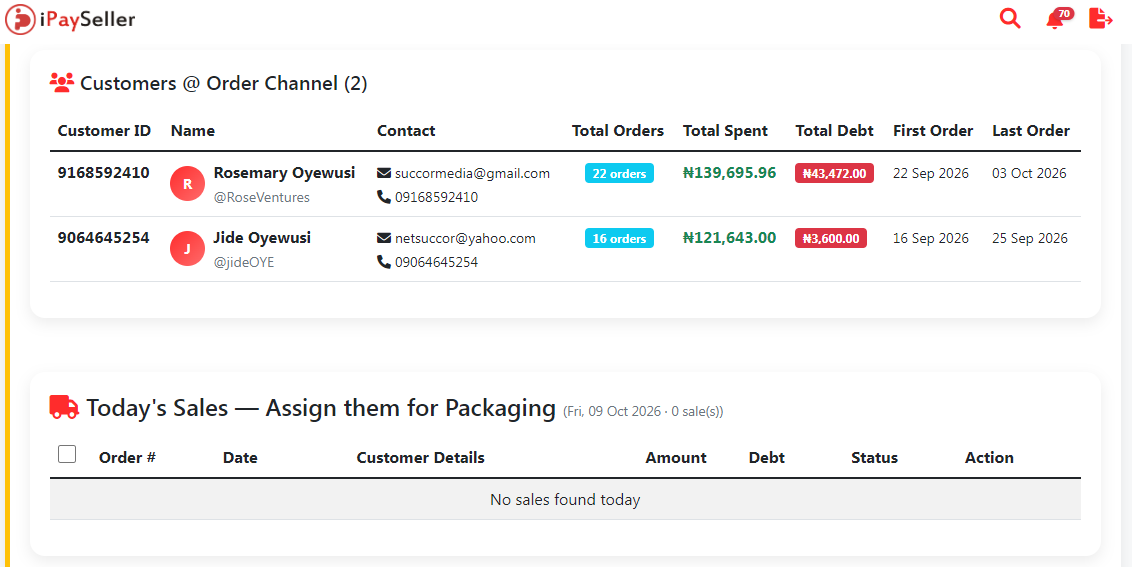Click the Action column header

[x=989, y=457]
